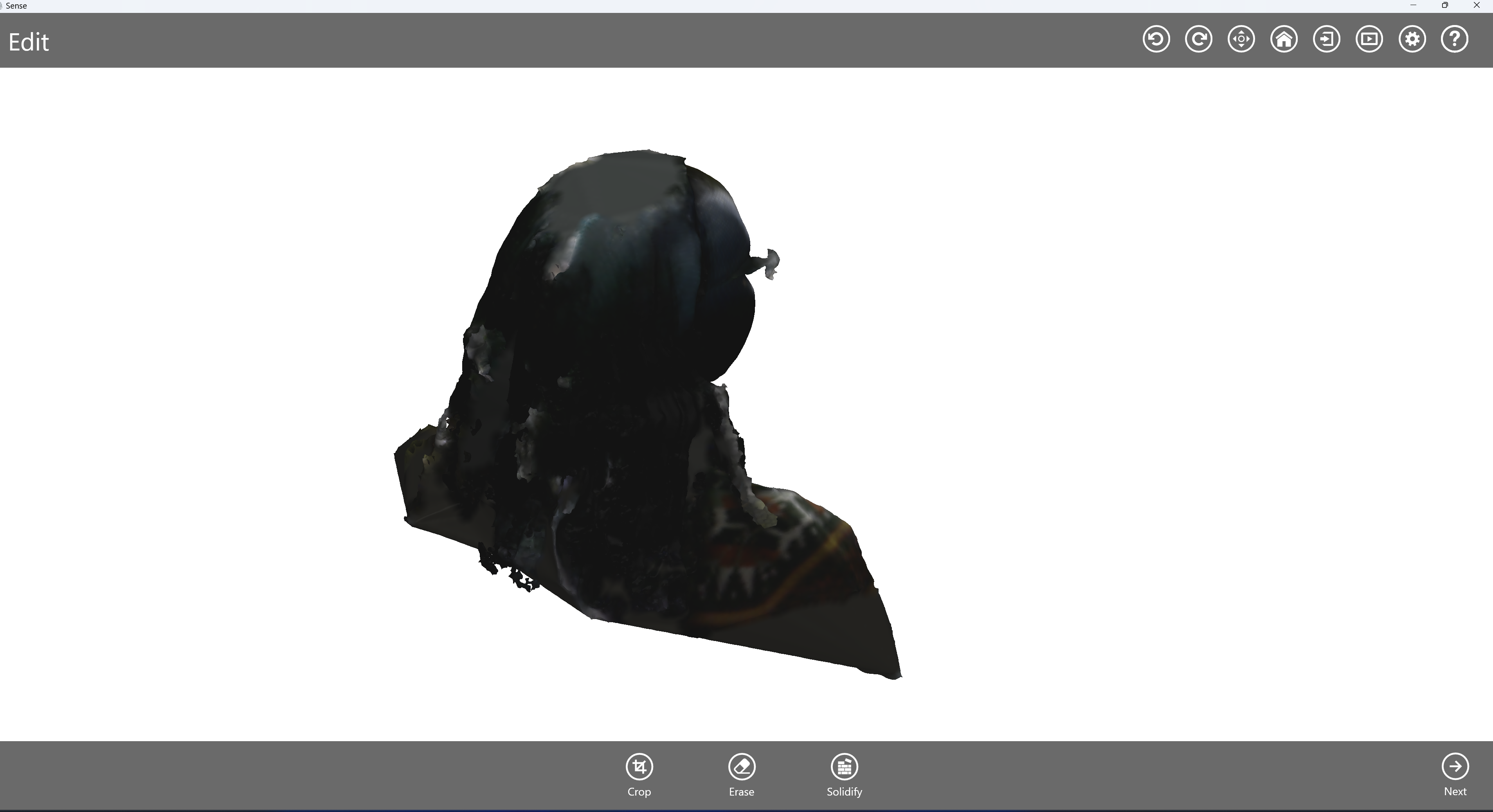Activate the Erase tool
Image resolution: width=1493 pixels, height=812 pixels.
pyautogui.click(x=741, y=767)
